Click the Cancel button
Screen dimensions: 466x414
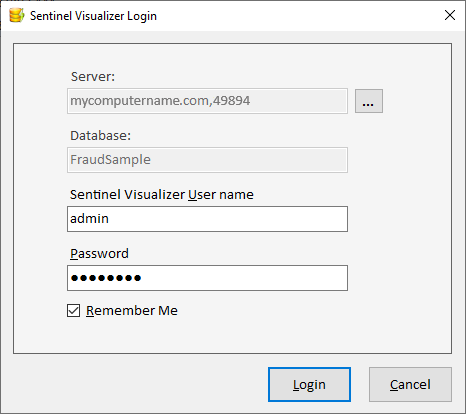click(x=410, y=385)
